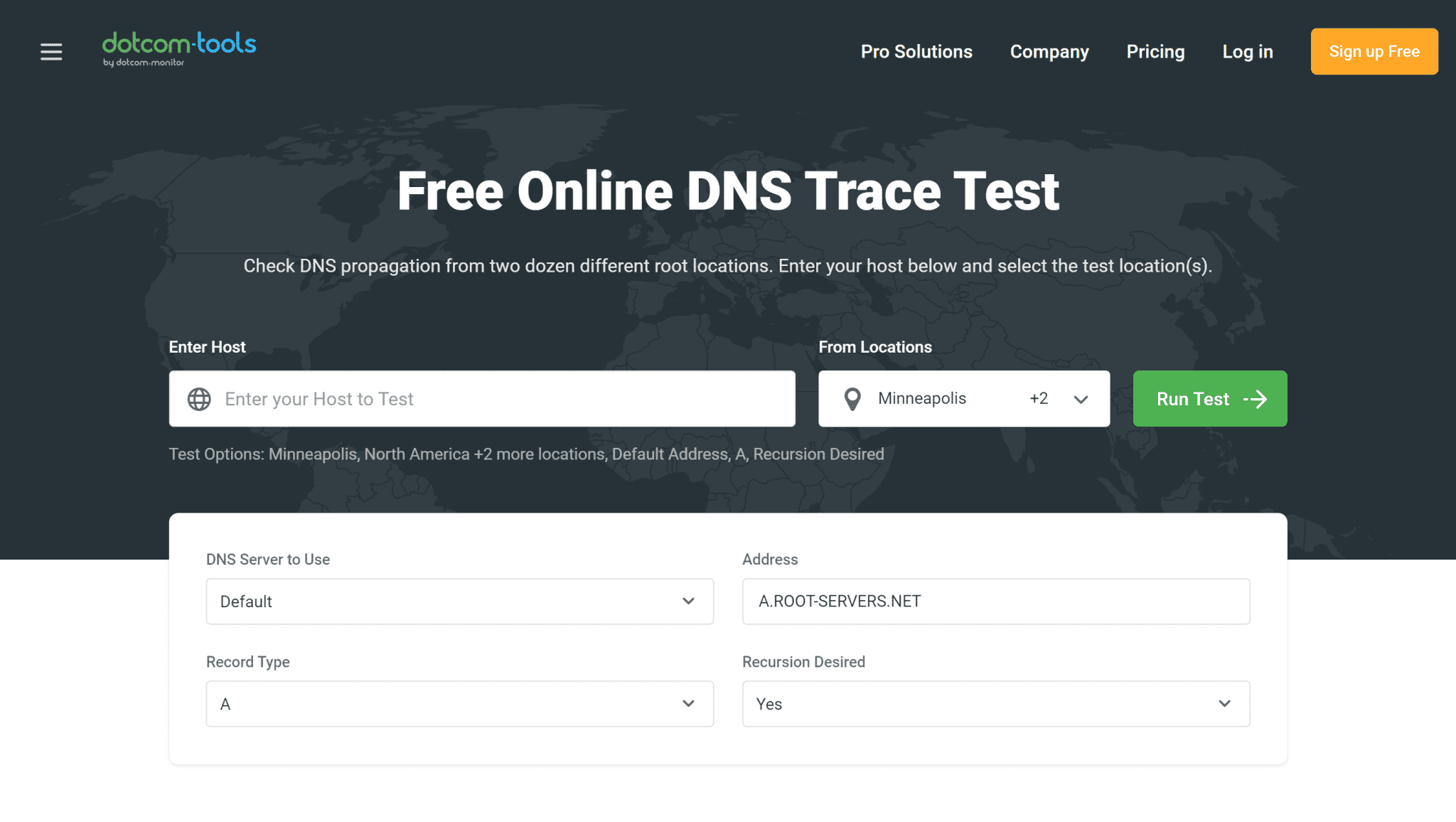Open the Pro Solutions menu item

(x=916, y=51)
